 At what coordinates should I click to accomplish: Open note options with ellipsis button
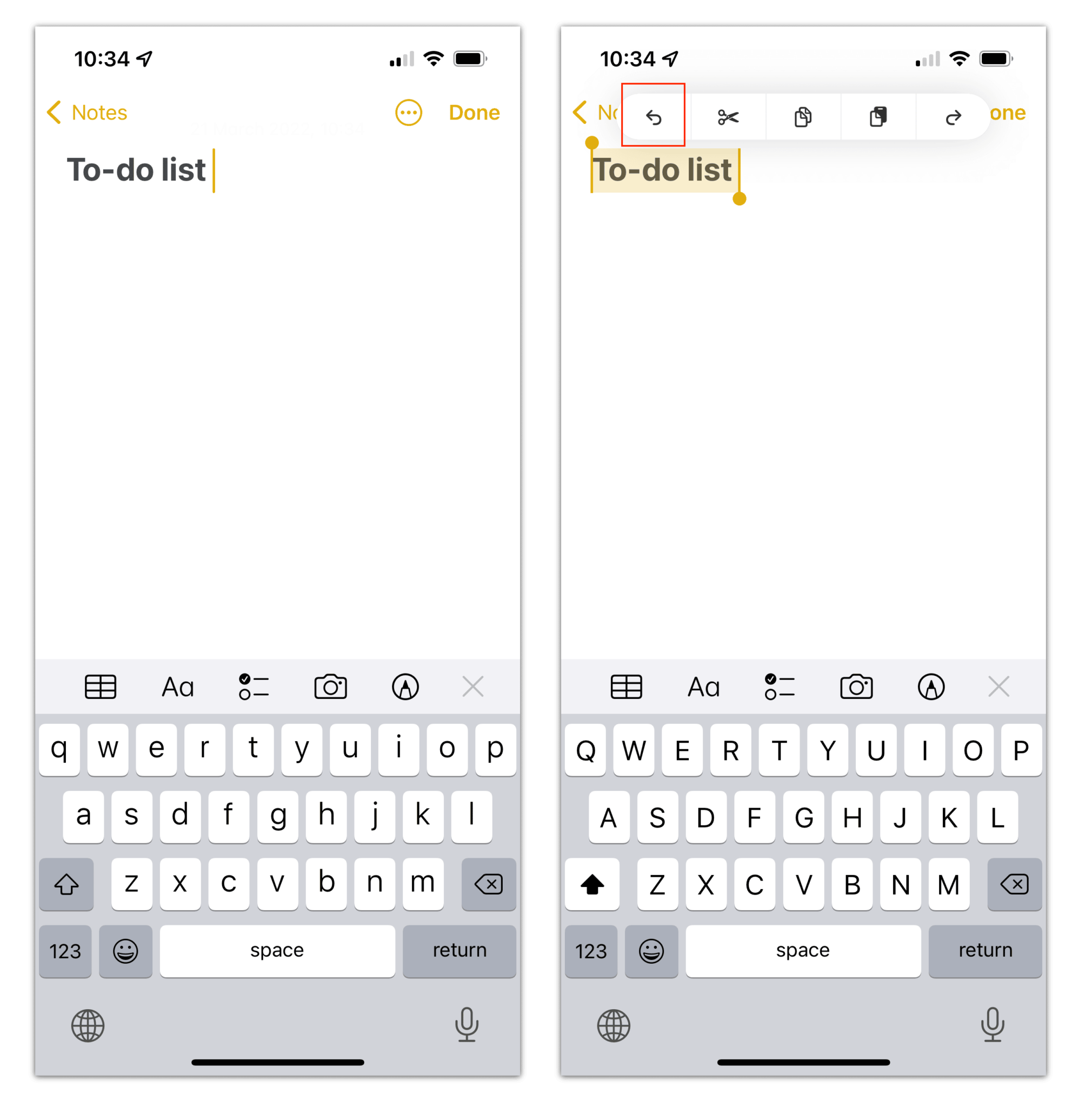click(408, 112)
